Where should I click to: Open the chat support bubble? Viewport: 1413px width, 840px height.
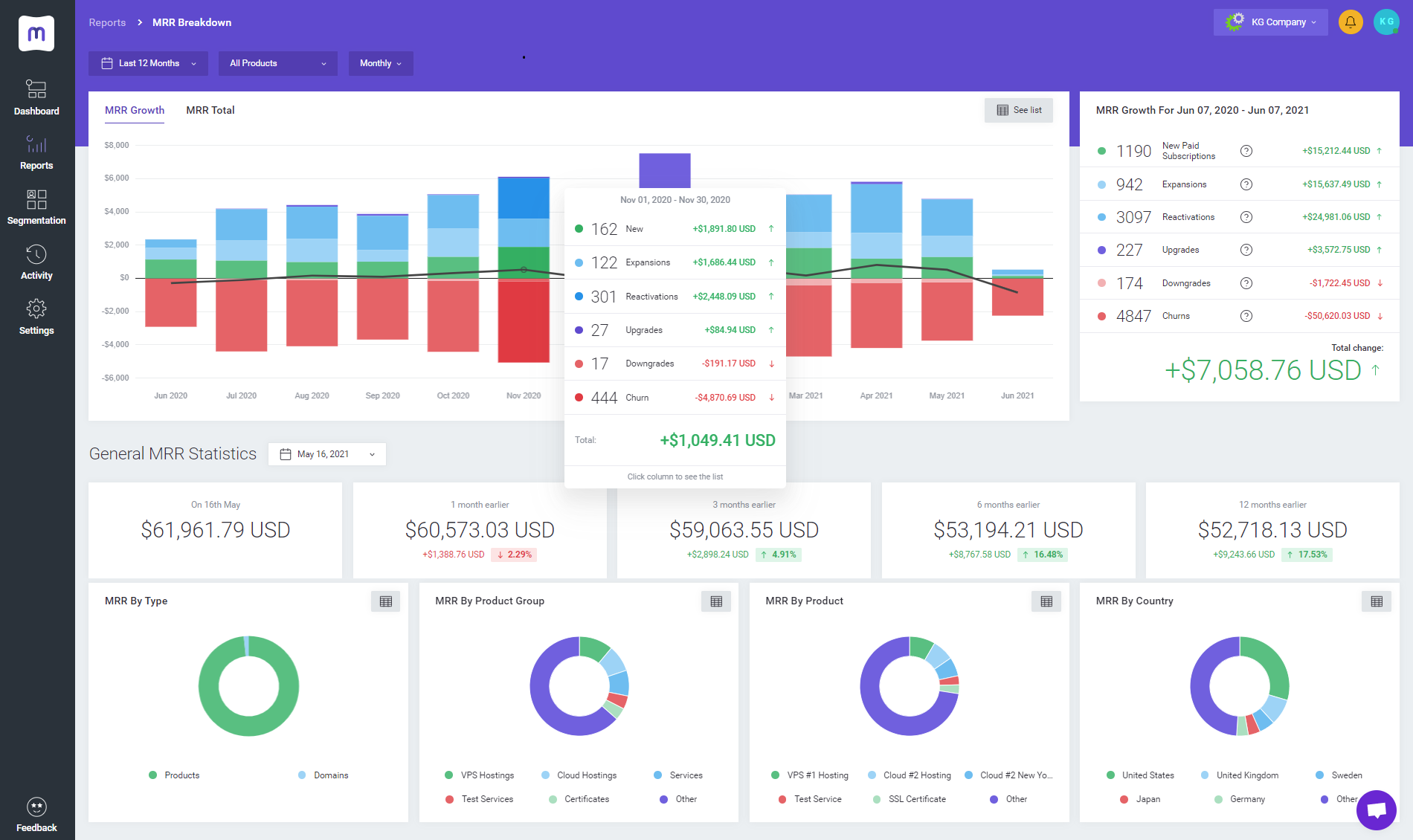pos(1376,810)
